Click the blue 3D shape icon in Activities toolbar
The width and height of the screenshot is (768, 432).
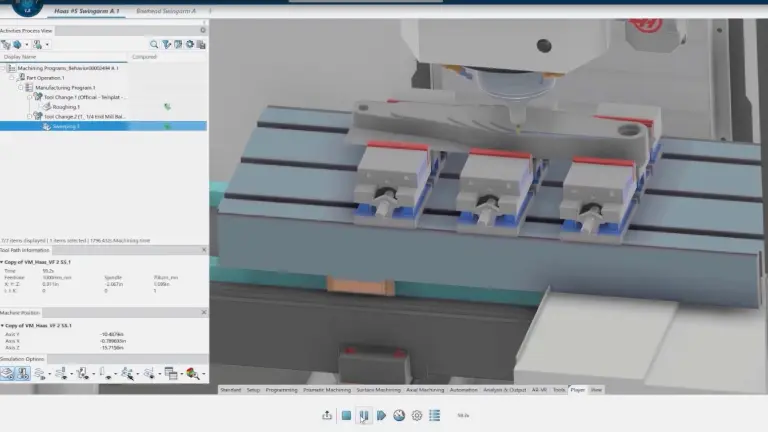coord(17,45)
